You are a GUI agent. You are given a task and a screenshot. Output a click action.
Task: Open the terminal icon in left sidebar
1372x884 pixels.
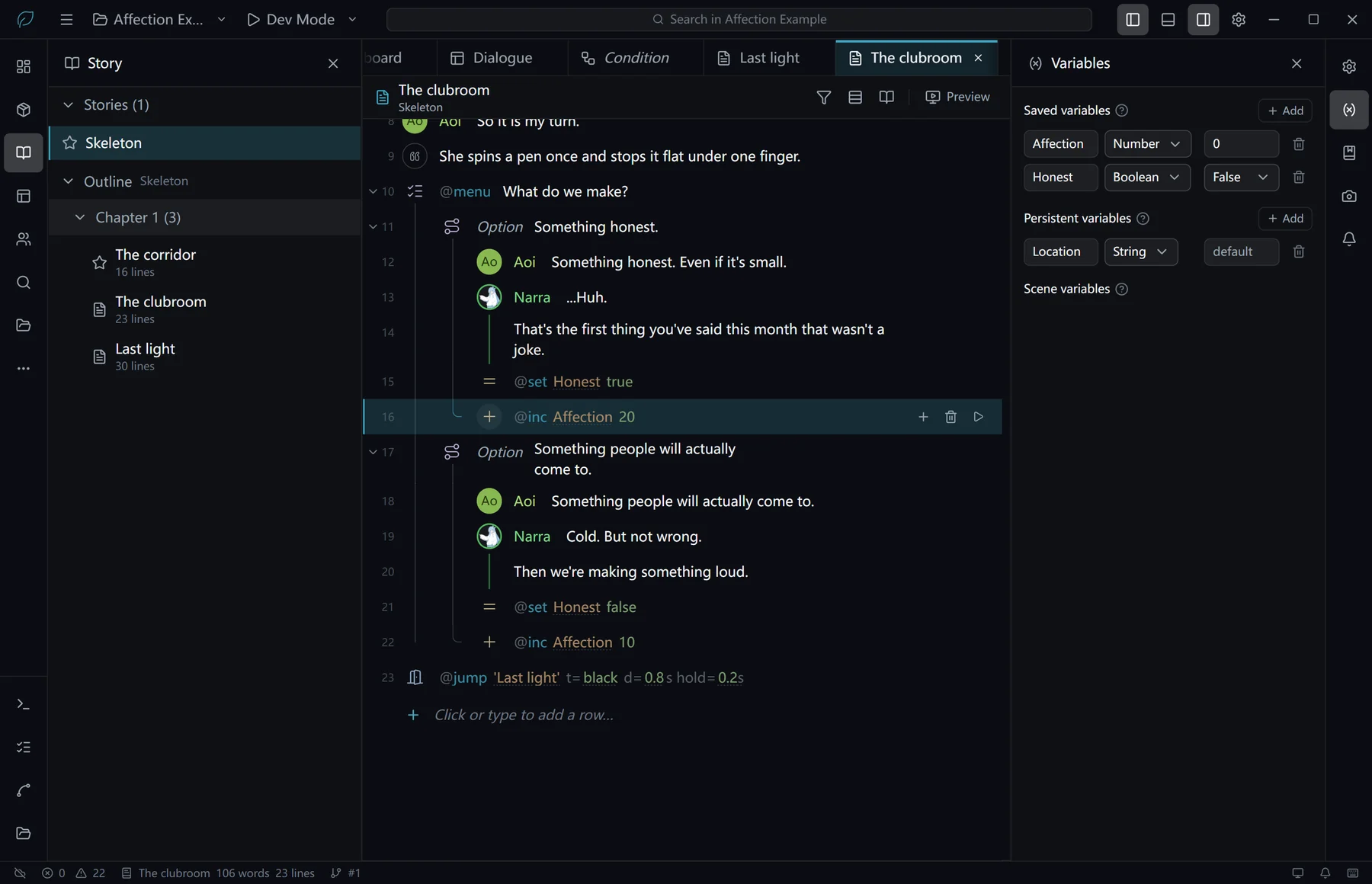pos(24,704)
